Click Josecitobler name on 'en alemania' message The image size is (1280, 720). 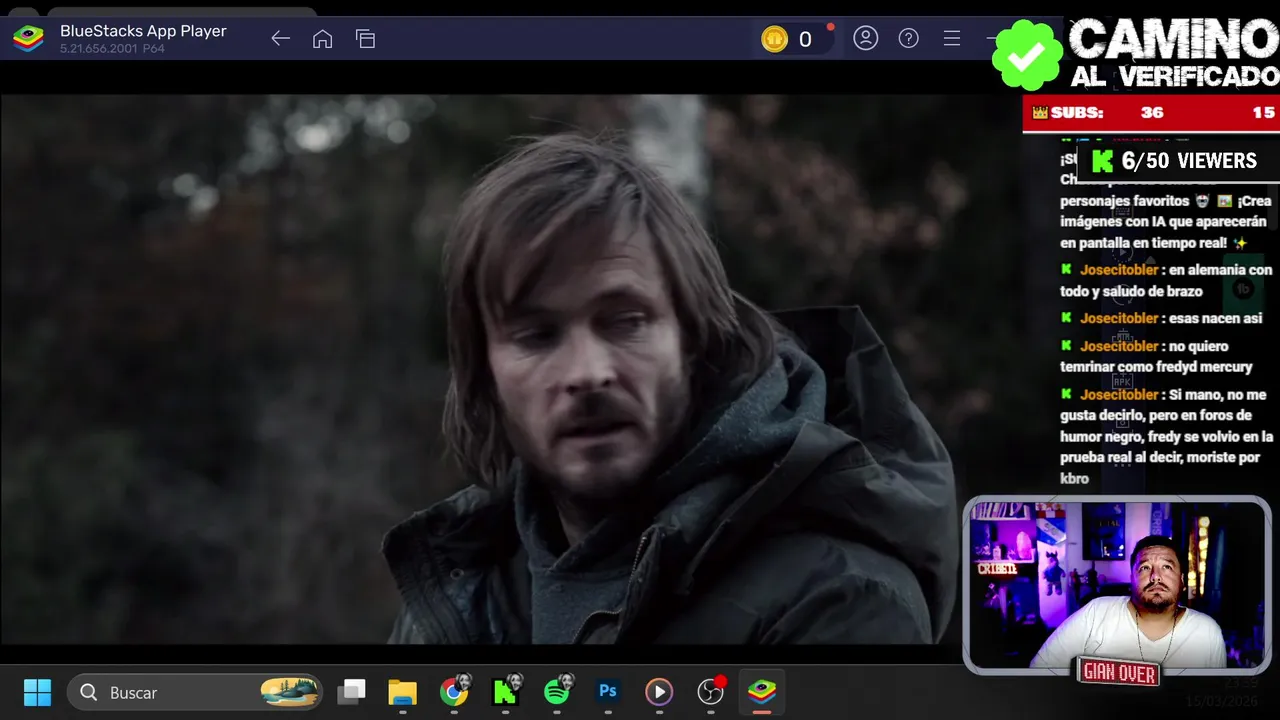[x=1119, y=270]
